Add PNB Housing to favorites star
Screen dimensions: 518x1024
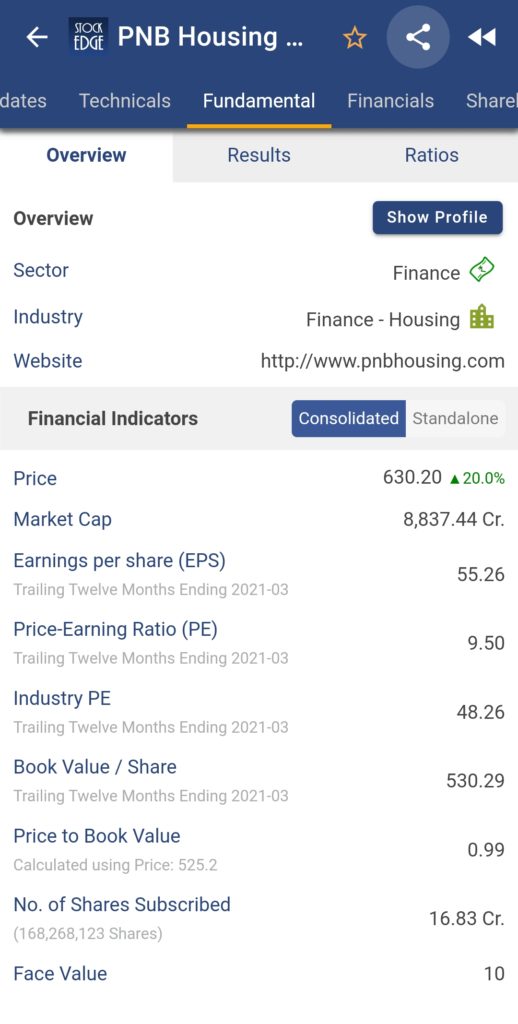[355, 38]
